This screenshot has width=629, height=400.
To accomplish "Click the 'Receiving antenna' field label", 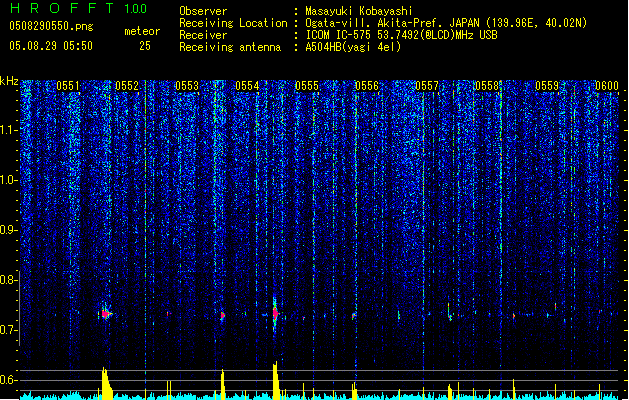I will tap(230, 47).
